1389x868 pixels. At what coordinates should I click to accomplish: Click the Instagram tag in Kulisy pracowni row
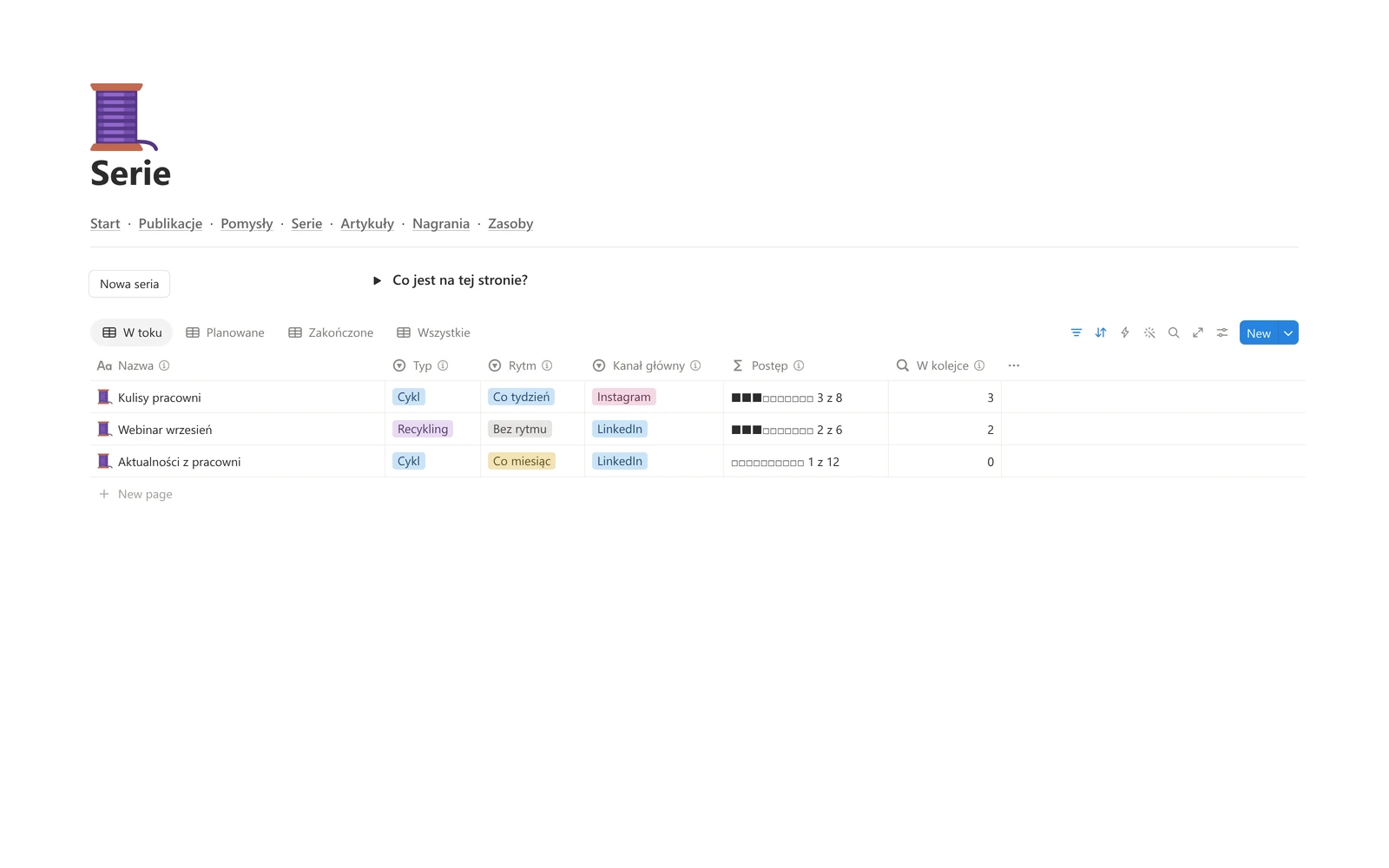(x=623, y=397)
